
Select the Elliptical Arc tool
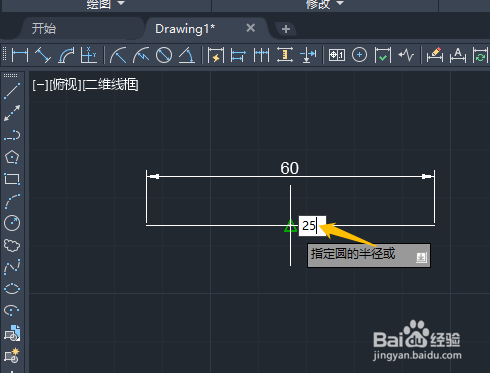12,310
